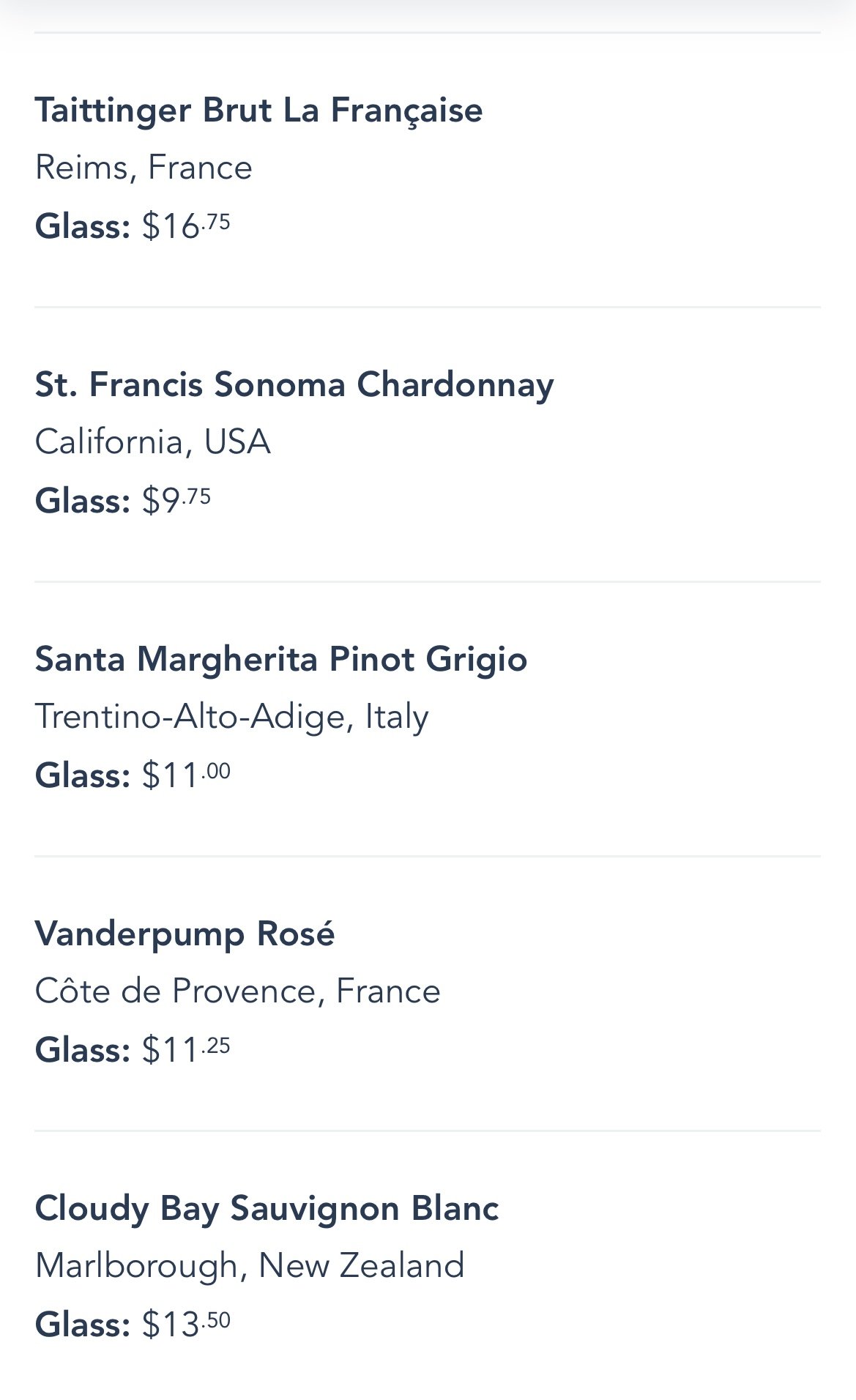The width and height of the screenshot is (856, 1400).
Task: Tap the $11.00 glass price
Action: click(186, 775)
